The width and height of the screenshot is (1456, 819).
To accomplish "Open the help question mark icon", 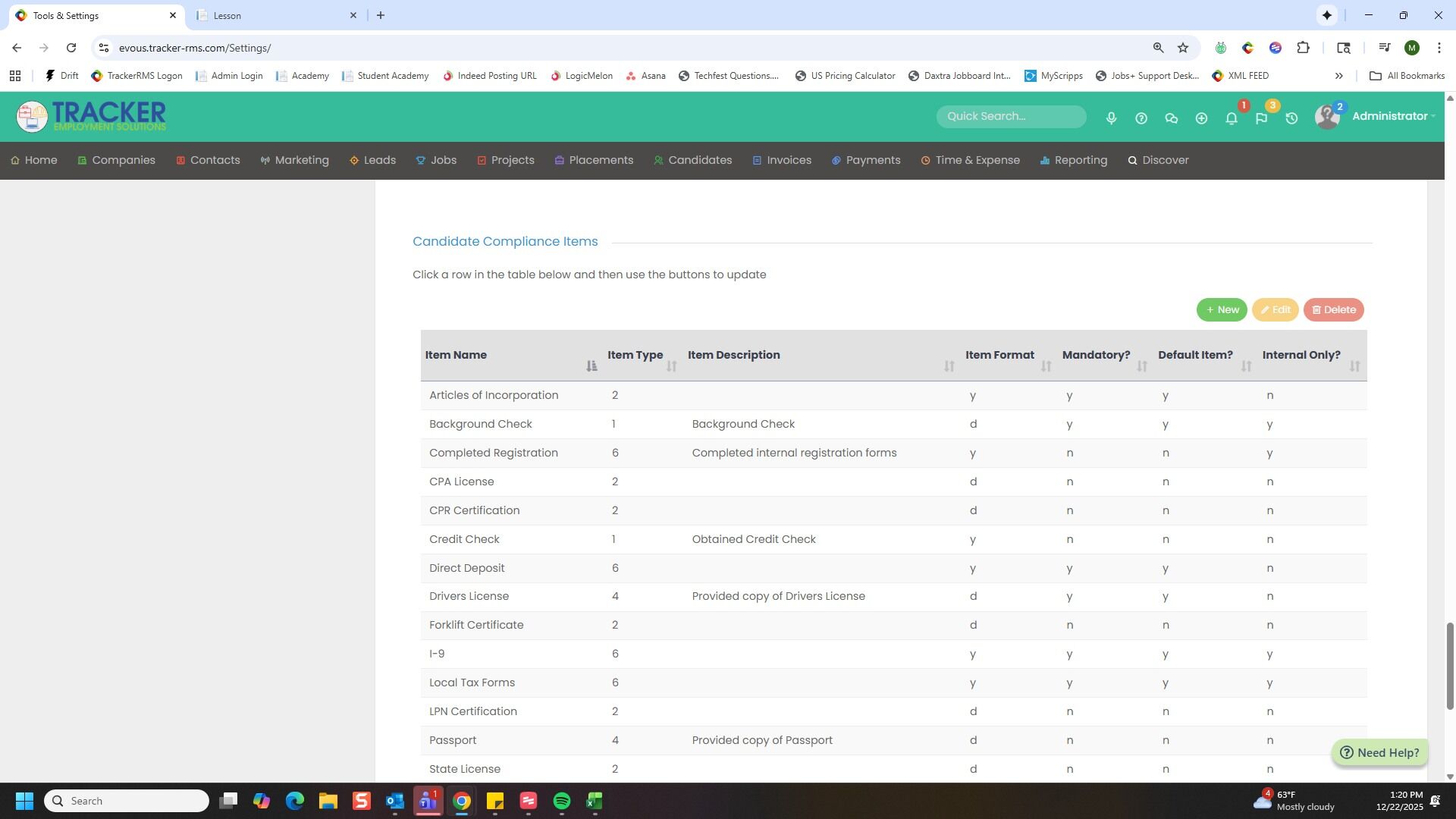I will tap(1141, 118).
